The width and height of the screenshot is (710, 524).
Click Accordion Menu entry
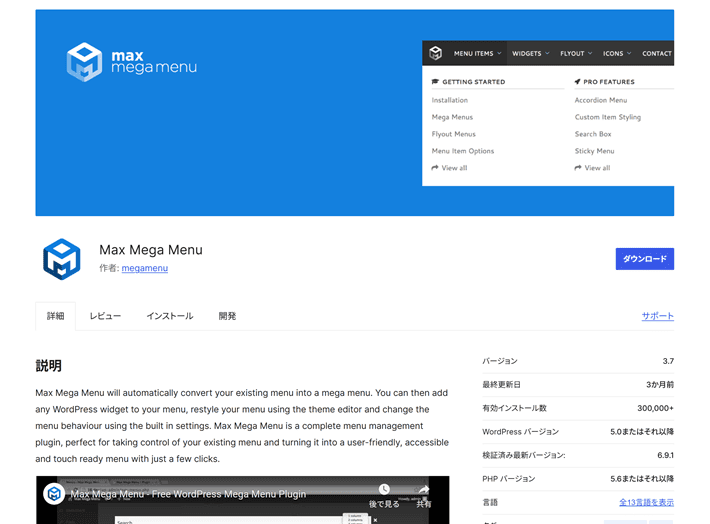pyautogui.click(x=601, y=100)
